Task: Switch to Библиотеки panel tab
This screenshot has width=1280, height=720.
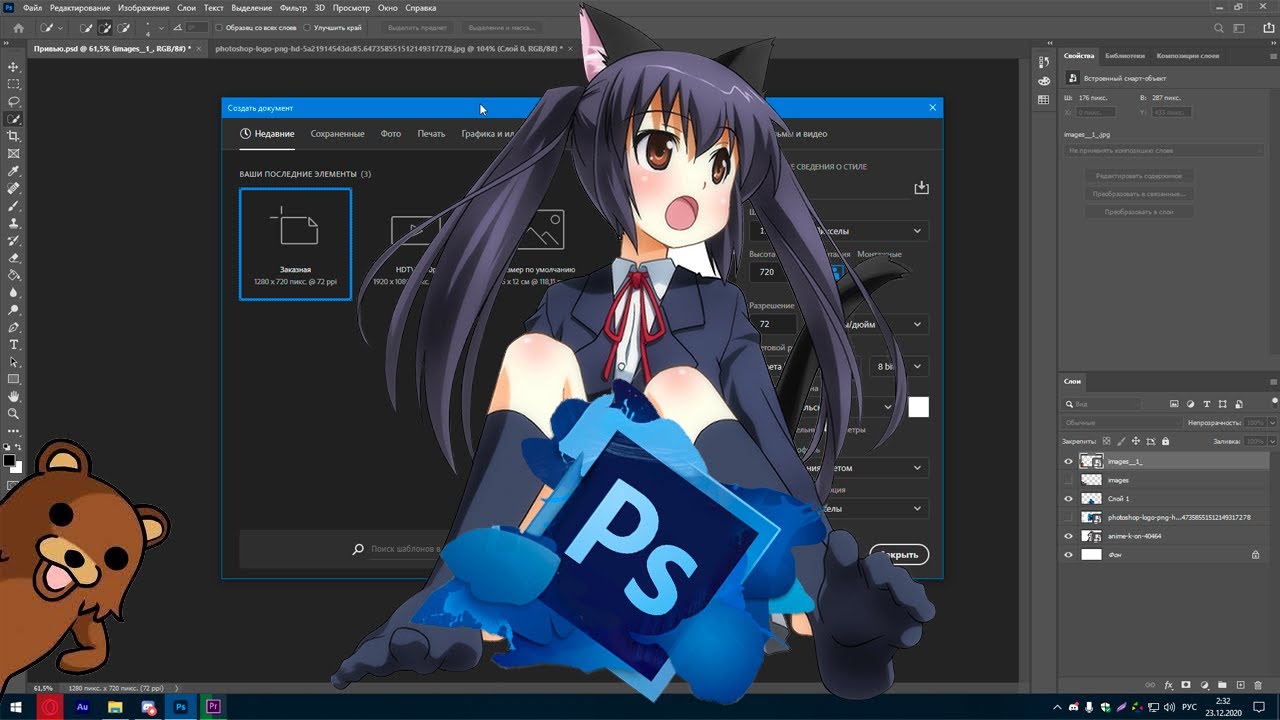Action: click(x=1125, y=56)
